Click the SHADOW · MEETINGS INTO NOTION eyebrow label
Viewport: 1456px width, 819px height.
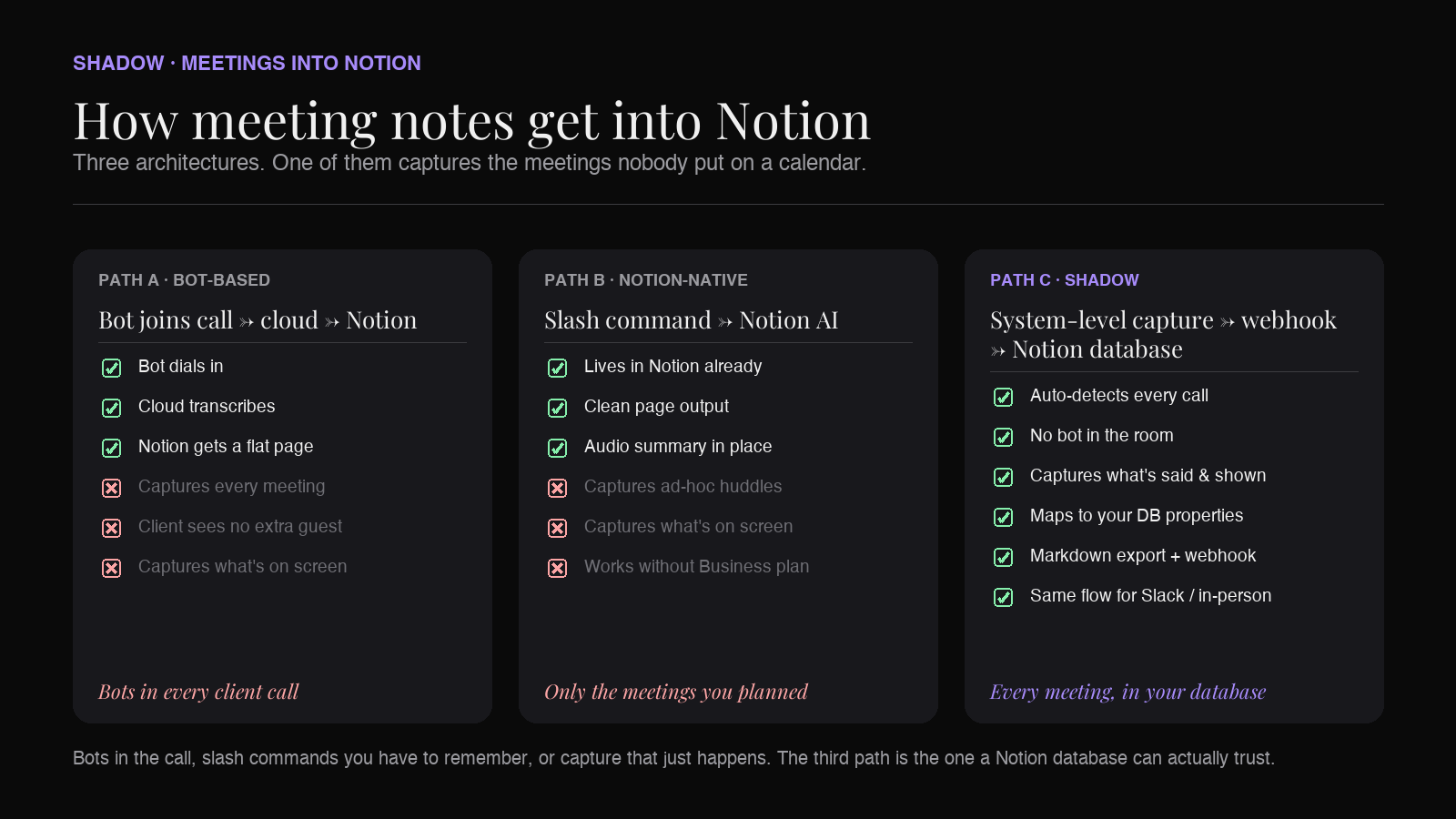[x=247, y=64]
